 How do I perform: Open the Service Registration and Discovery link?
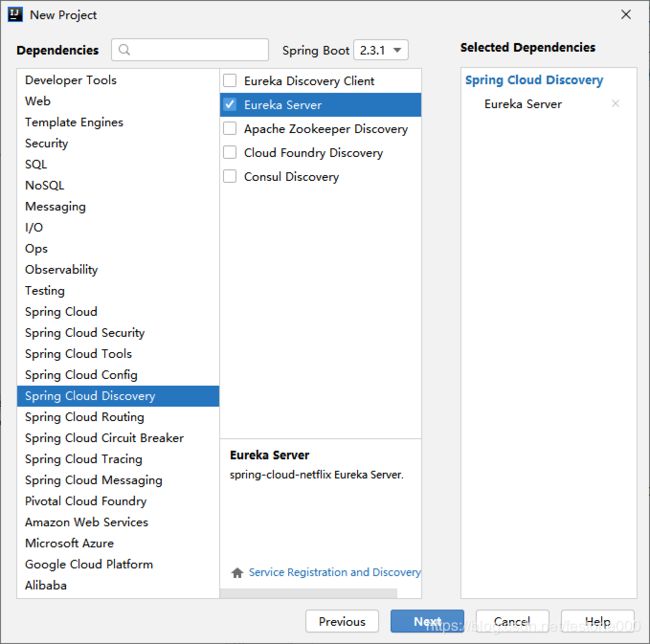335,572
